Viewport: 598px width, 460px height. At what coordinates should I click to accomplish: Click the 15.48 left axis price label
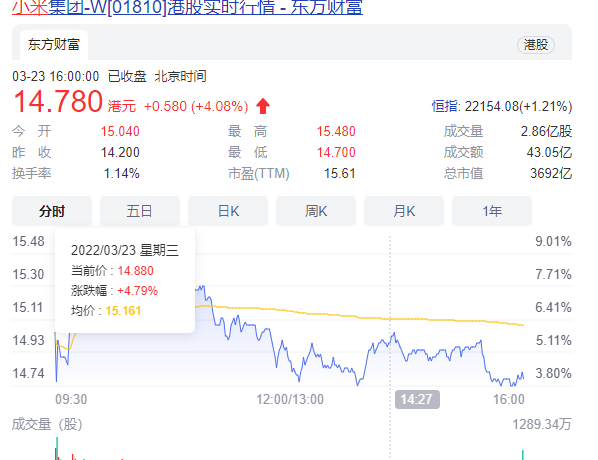(29, 241)
